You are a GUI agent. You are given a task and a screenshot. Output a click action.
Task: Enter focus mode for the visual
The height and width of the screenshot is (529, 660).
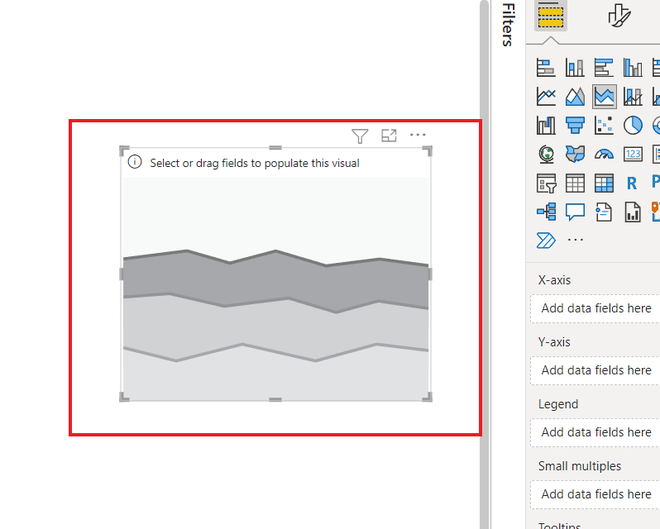[389, 136]
